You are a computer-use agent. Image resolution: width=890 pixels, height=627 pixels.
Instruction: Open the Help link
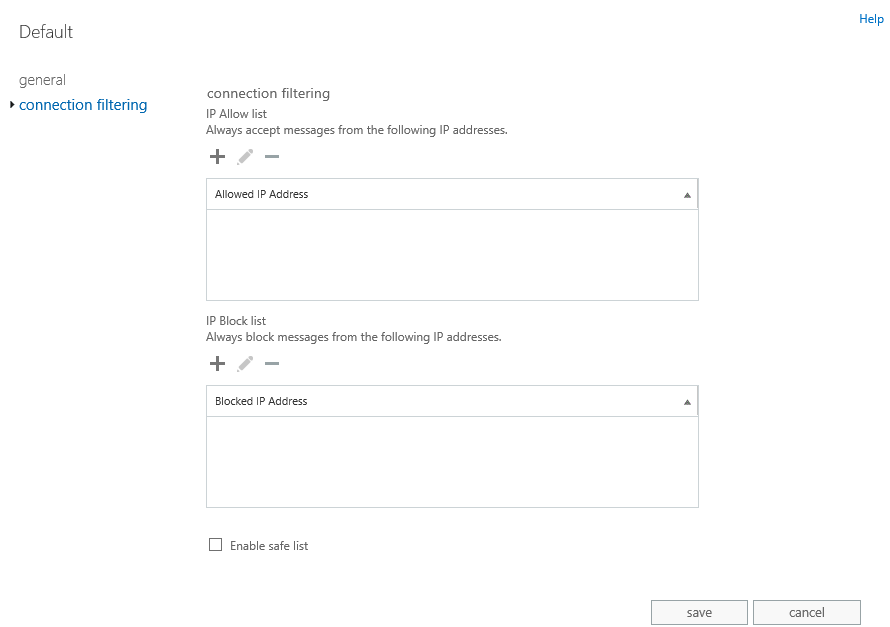tap(870, 19)
